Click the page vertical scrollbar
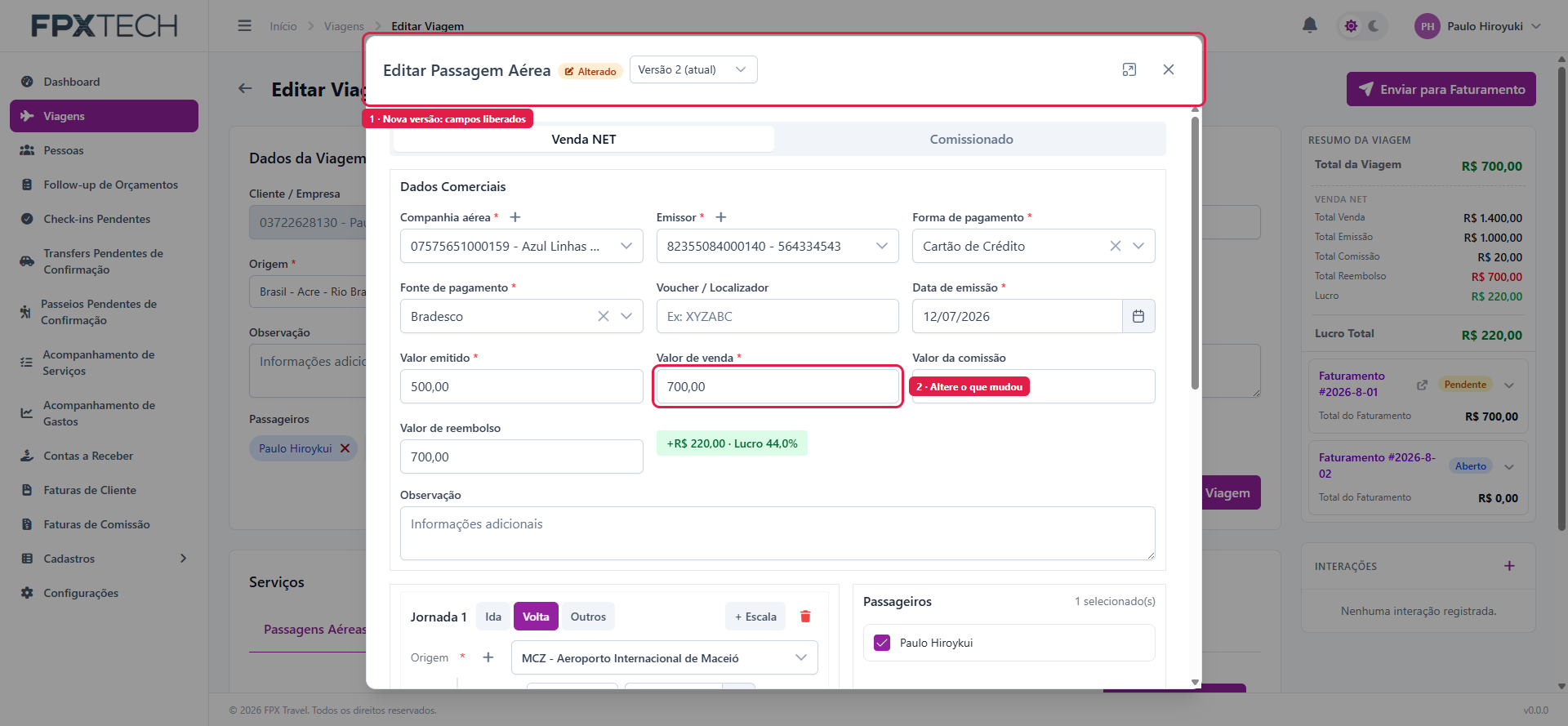This screenshot has width=1568, height=726. tap(1561, 298)
